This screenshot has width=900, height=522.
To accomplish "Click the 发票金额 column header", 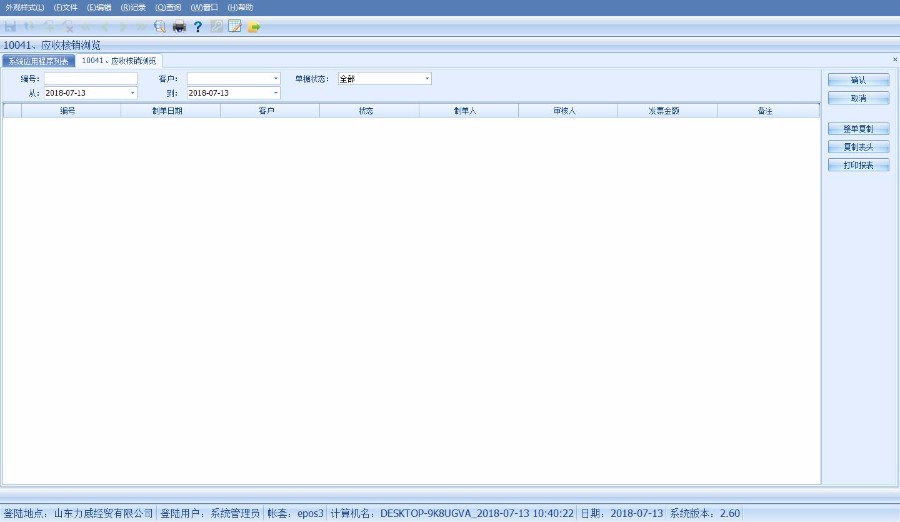I will [667, 111].
